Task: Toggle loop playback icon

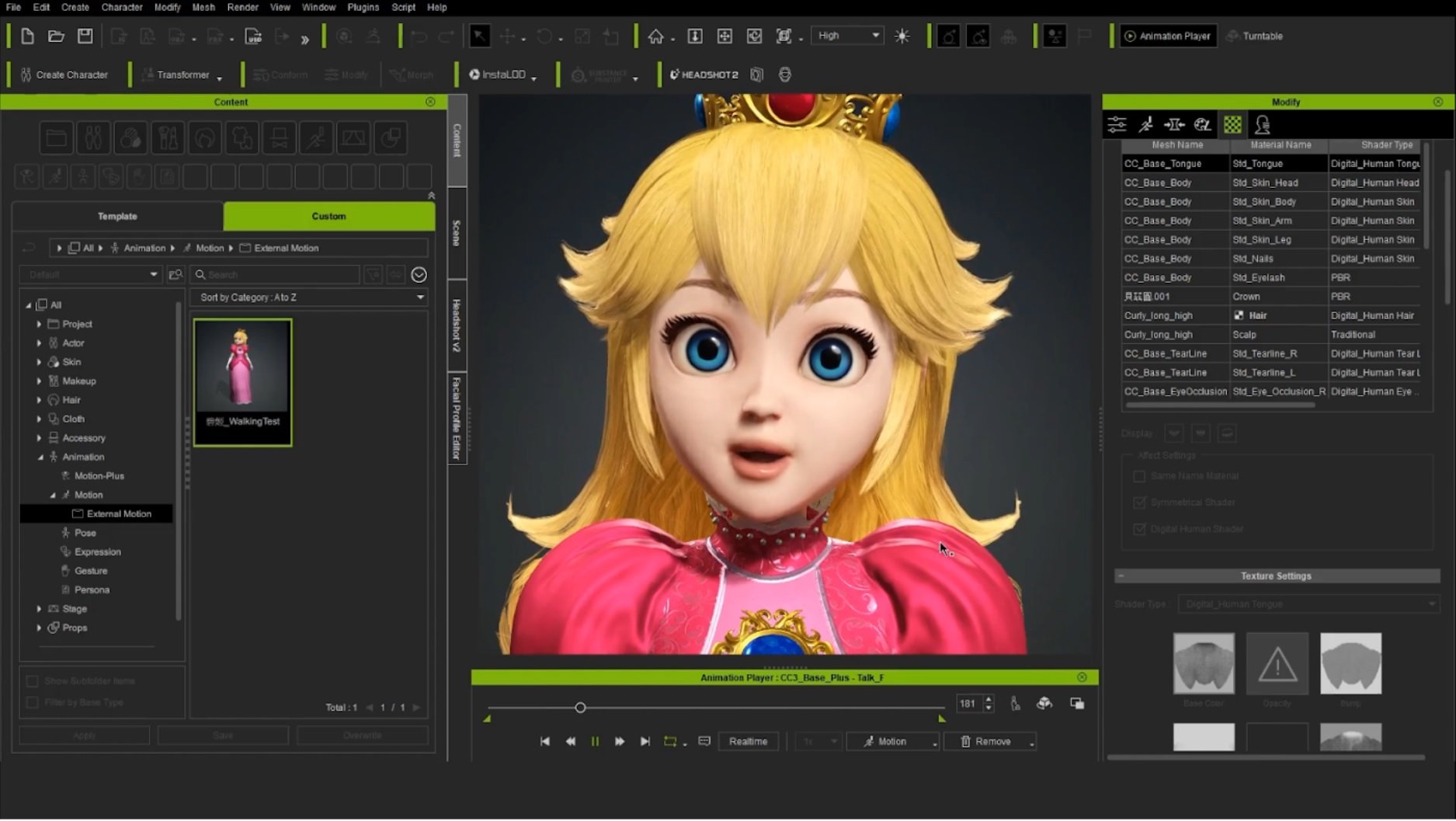Action: point(669,742)
